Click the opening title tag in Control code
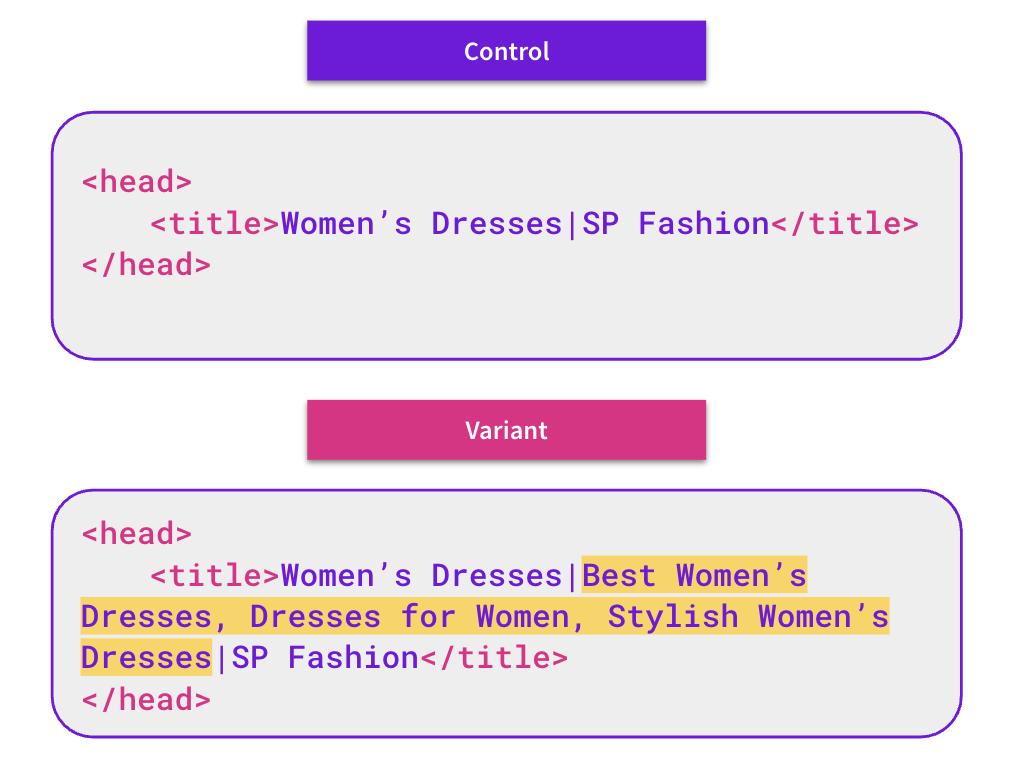The image size is (1015, 760). coord(215,223)
